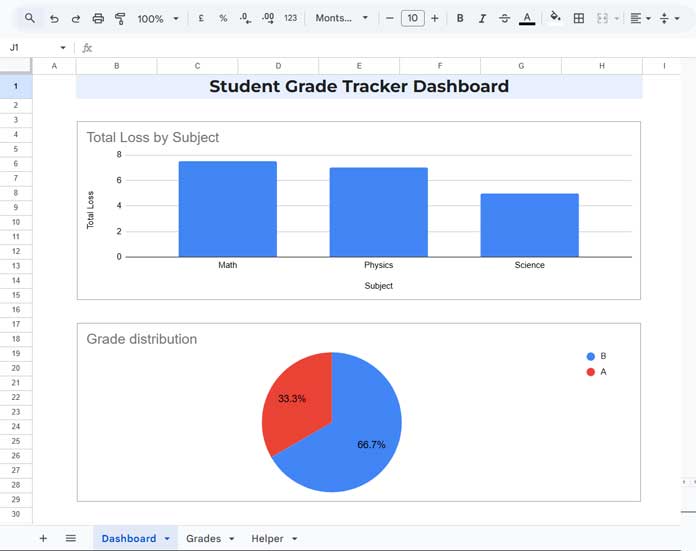Click the Grade distribution chart title
This screenshot has width=696, height=551.
tap(142, 339)
